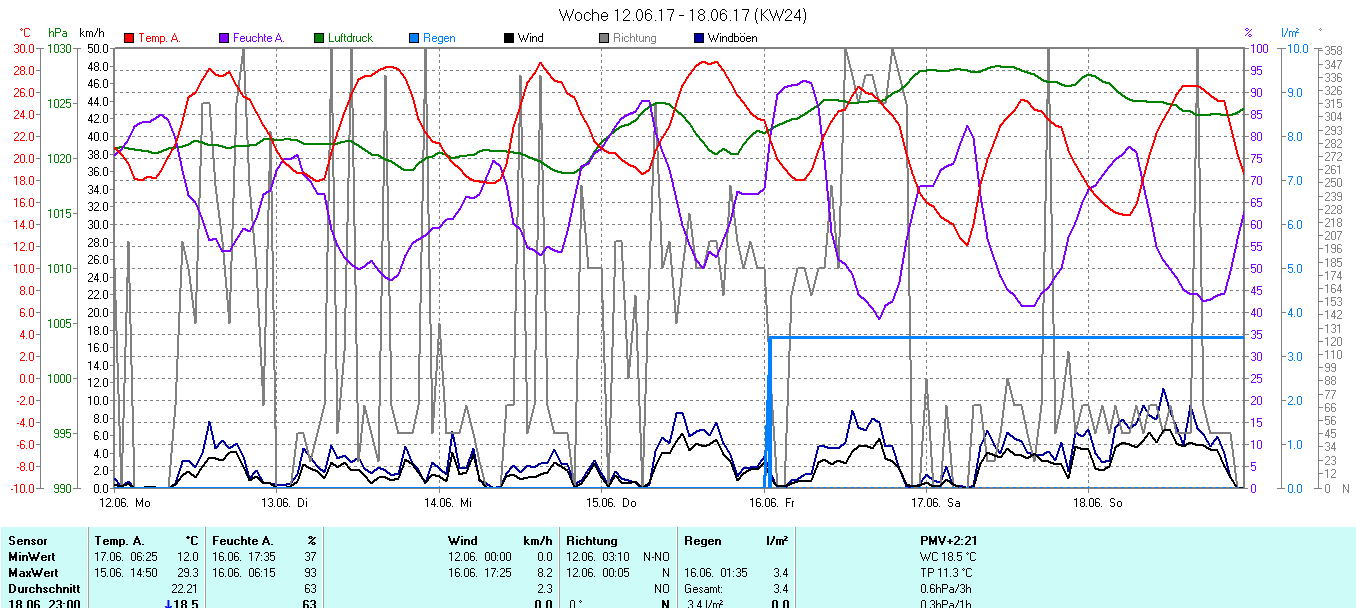This screenshot has height=608, width=1356.
Task: Click the dark blue Windböen legend swatch
Action: (x=699, y=38)
